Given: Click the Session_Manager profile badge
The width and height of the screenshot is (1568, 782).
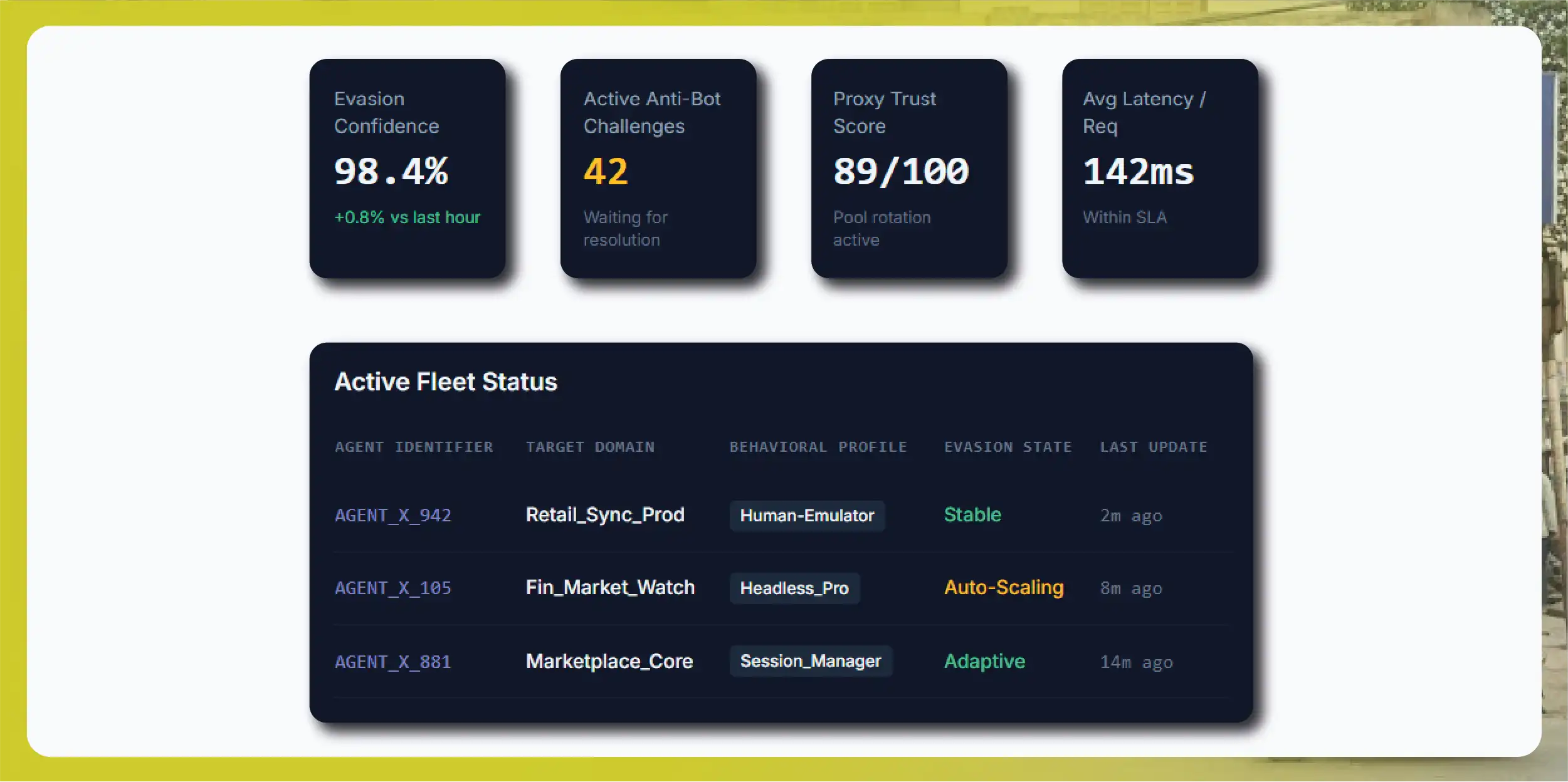Looking at the screenshot, I should coord(811,661).
